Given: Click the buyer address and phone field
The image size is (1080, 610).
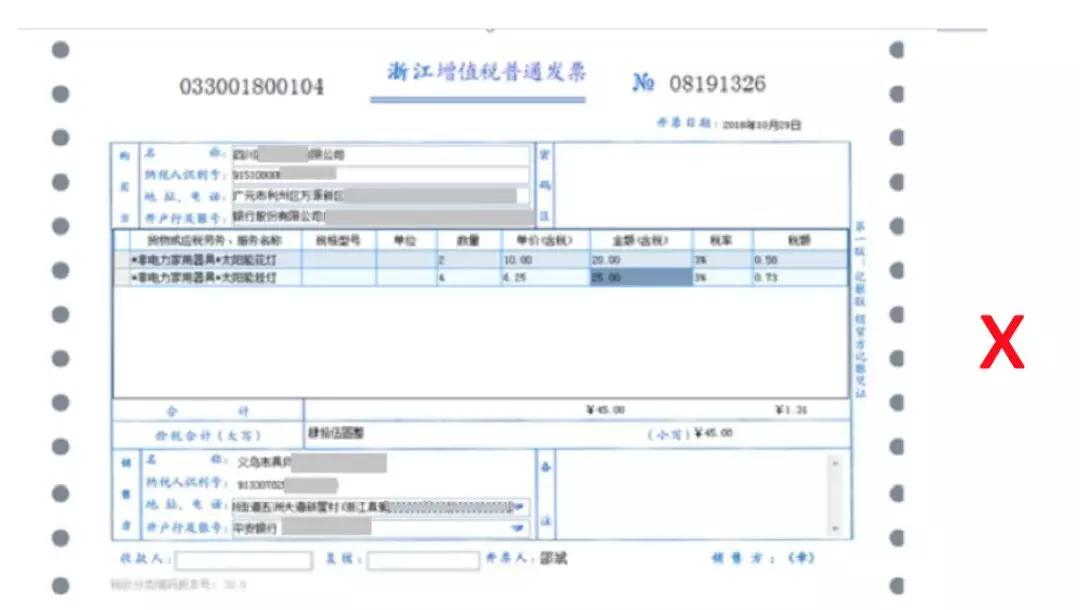Looking at the screenshot, I should 381,196.
